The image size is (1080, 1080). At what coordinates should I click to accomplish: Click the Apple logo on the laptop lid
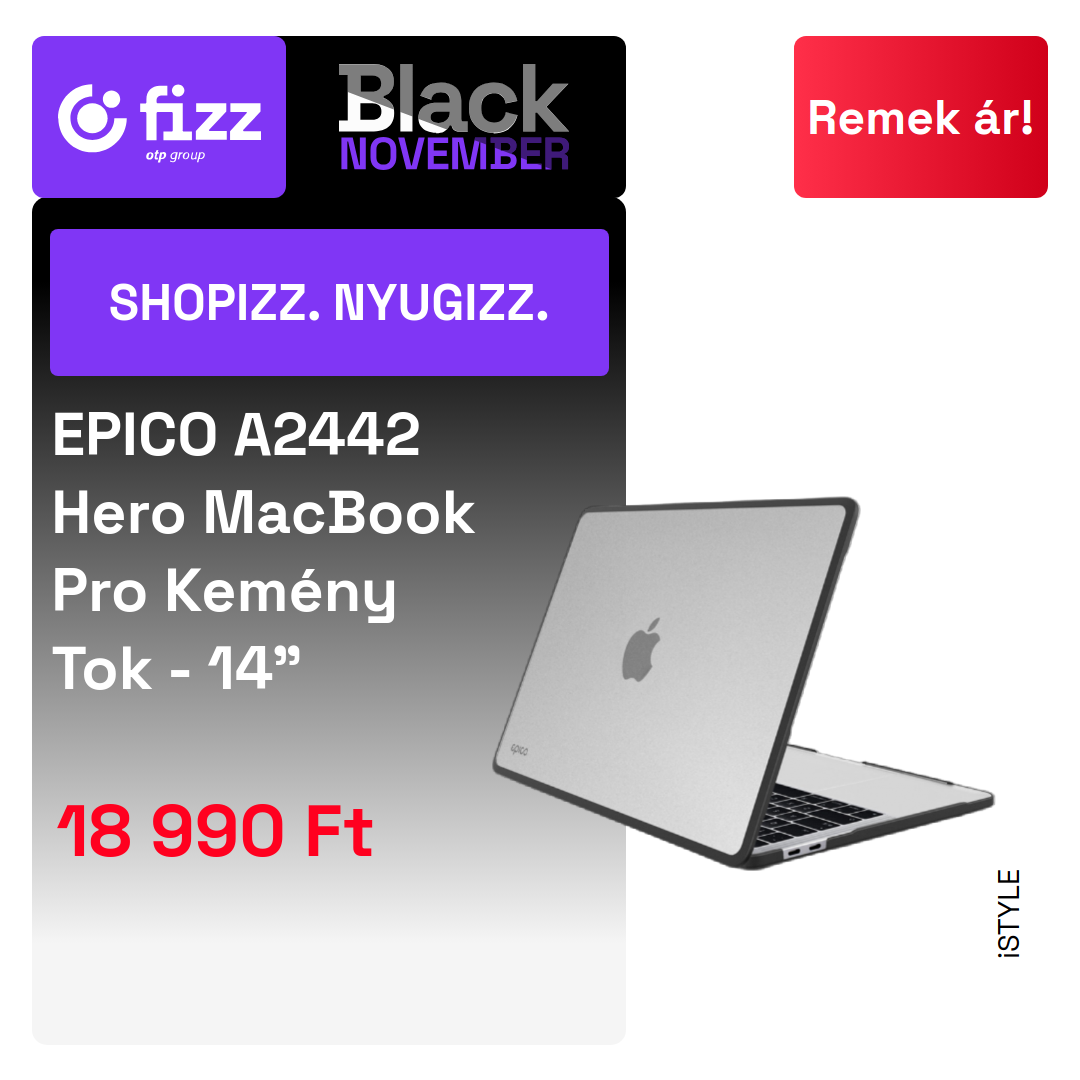[642, 650]
